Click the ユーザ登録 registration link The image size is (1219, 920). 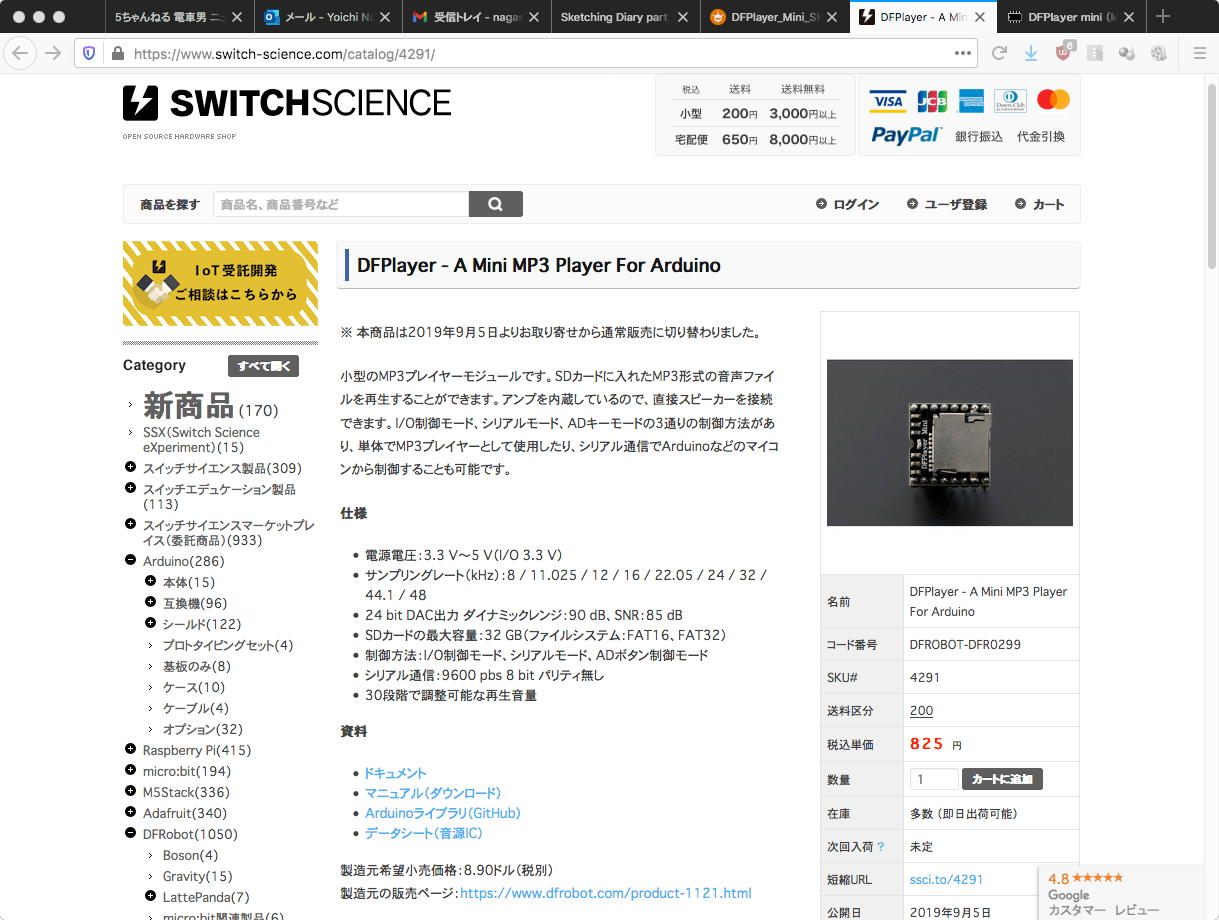tap(946, 204)
